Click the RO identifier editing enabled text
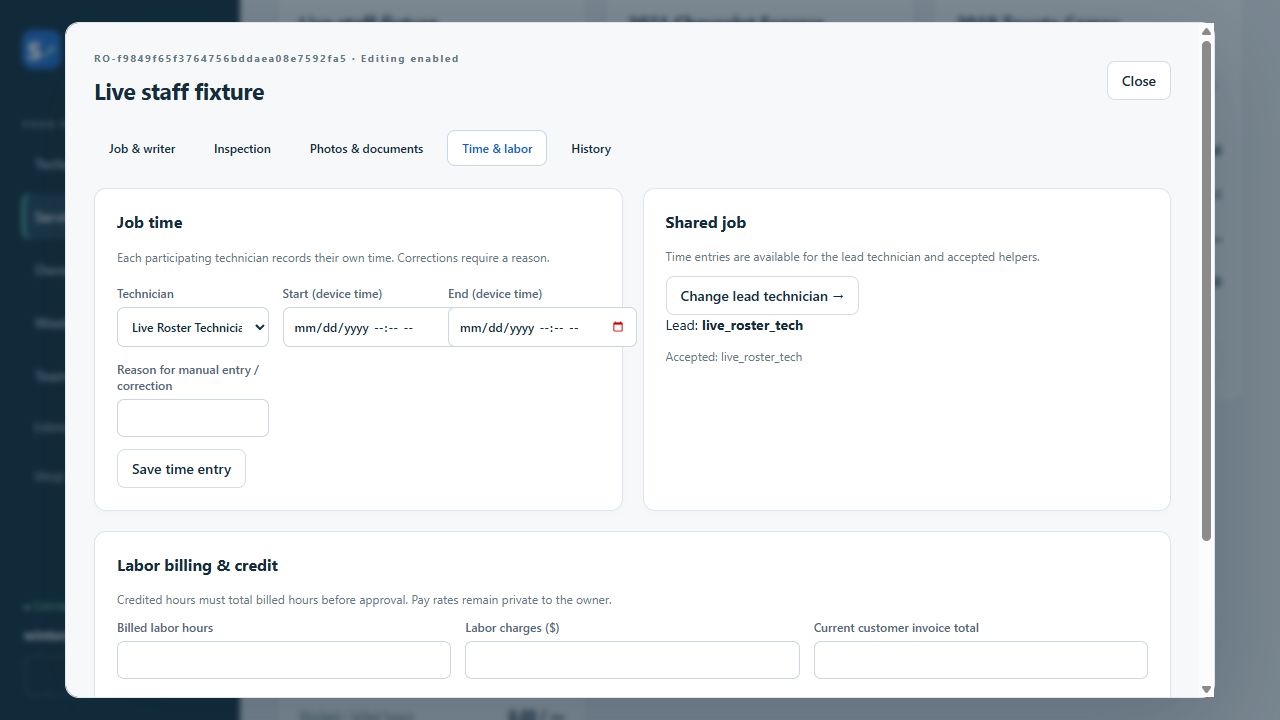The height and width of the screenshot is (720, 1280). click(x=277, y=58)
